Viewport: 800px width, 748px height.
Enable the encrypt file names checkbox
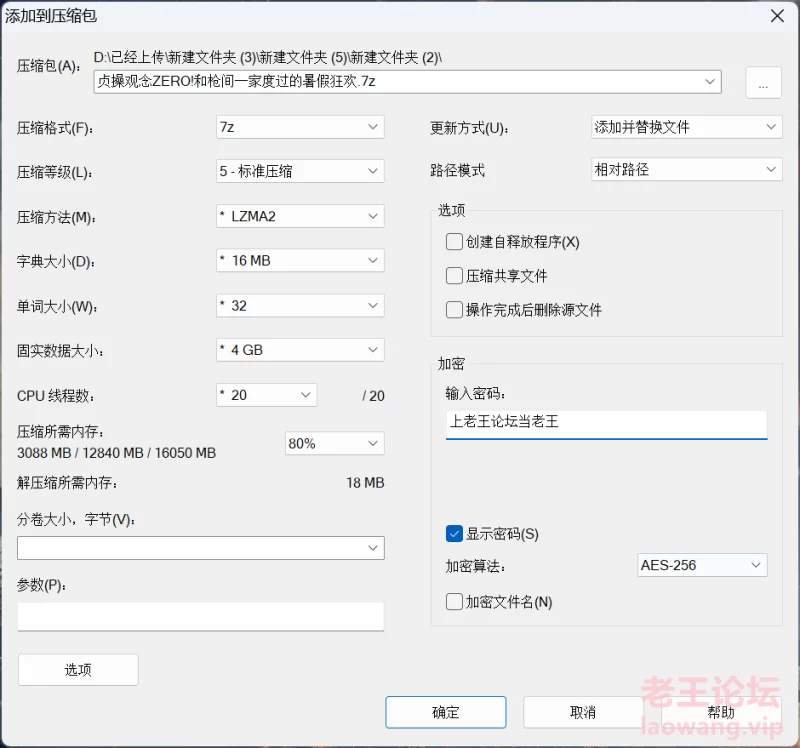[x=455, y=602]
